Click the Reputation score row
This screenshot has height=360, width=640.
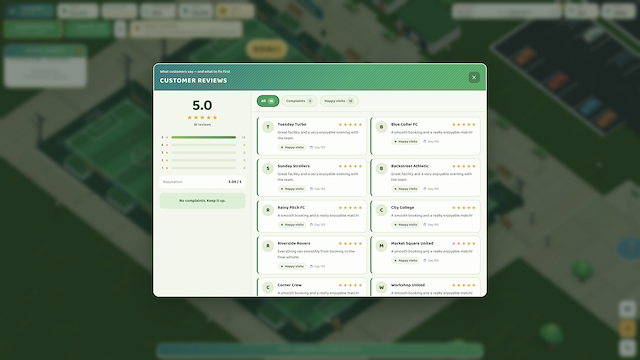coord(202,182)
